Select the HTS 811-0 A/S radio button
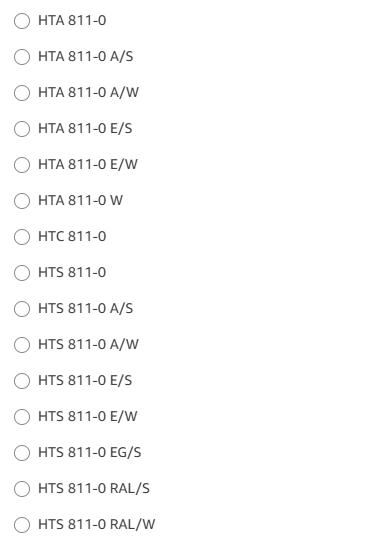The image size is (365, 548). point(22,309)
